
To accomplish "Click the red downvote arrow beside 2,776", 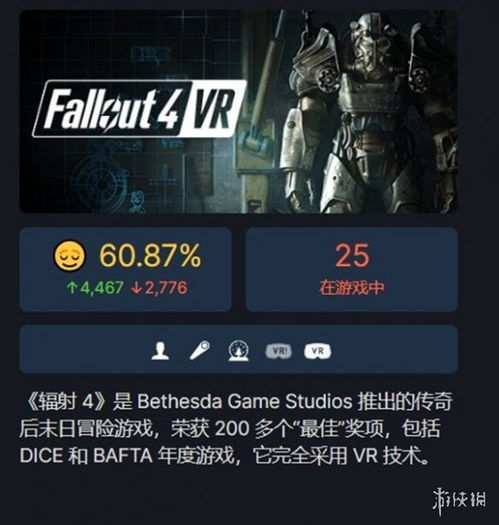I will (x=136, y=288).
